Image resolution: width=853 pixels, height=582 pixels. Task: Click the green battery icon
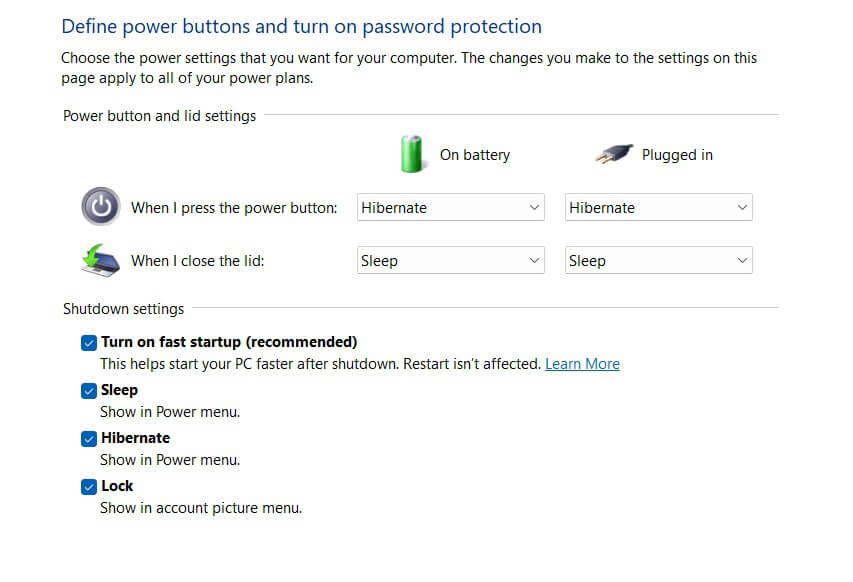click(413, 153)
